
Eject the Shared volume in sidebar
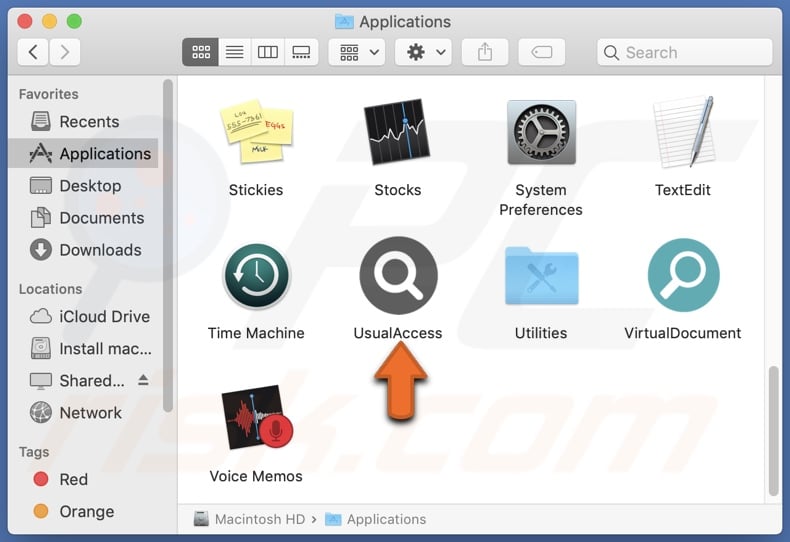(143, 380)
